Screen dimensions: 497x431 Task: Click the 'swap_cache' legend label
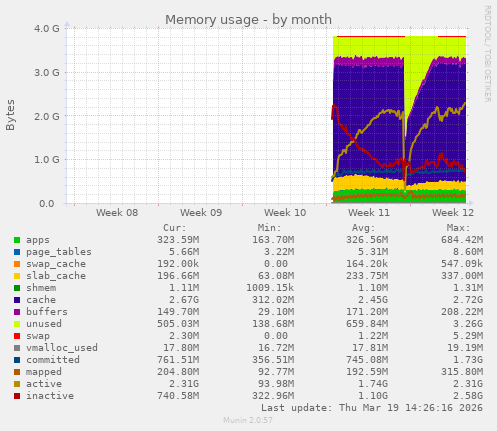56,264
